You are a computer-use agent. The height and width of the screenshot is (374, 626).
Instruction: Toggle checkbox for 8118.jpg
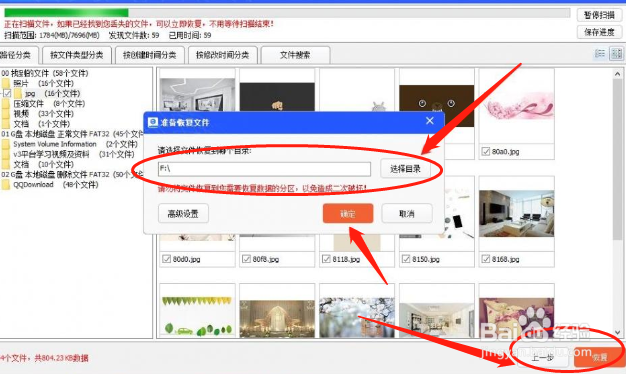click(326, 259)
